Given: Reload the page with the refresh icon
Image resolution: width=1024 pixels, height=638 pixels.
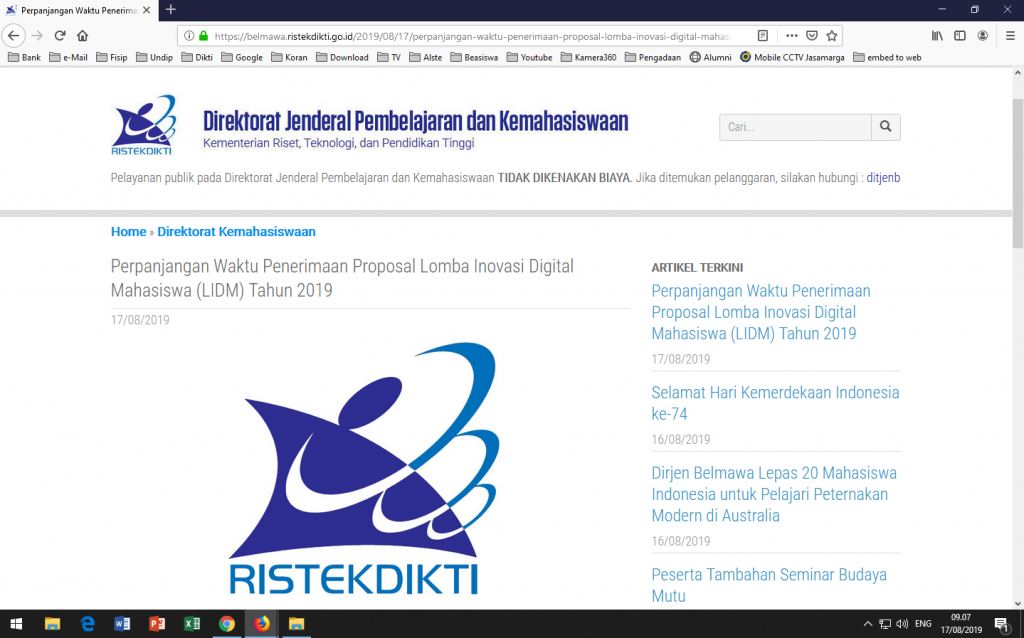Looking at the screenshot, I should click(60, 36).
